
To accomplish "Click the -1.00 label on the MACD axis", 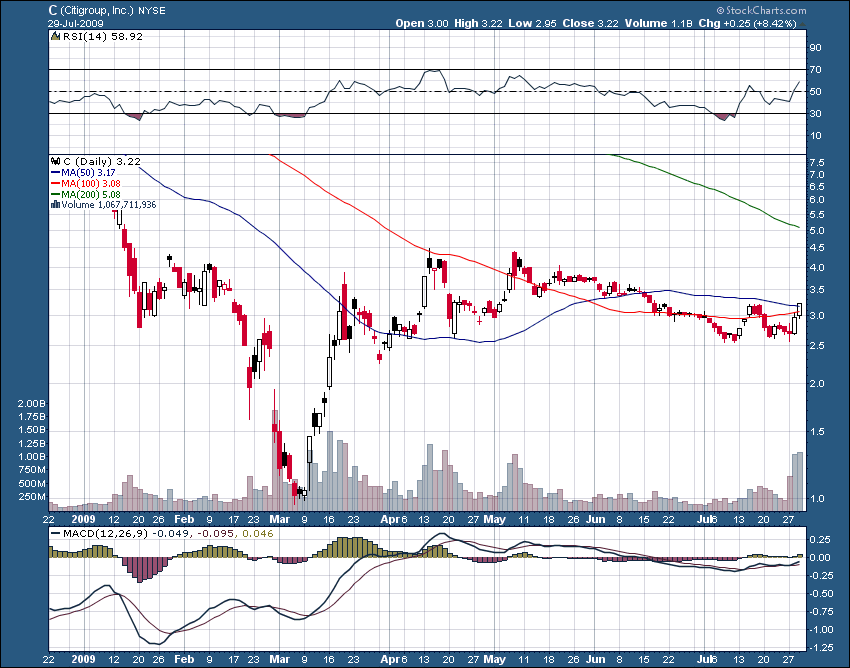I will tap(820, 630).
